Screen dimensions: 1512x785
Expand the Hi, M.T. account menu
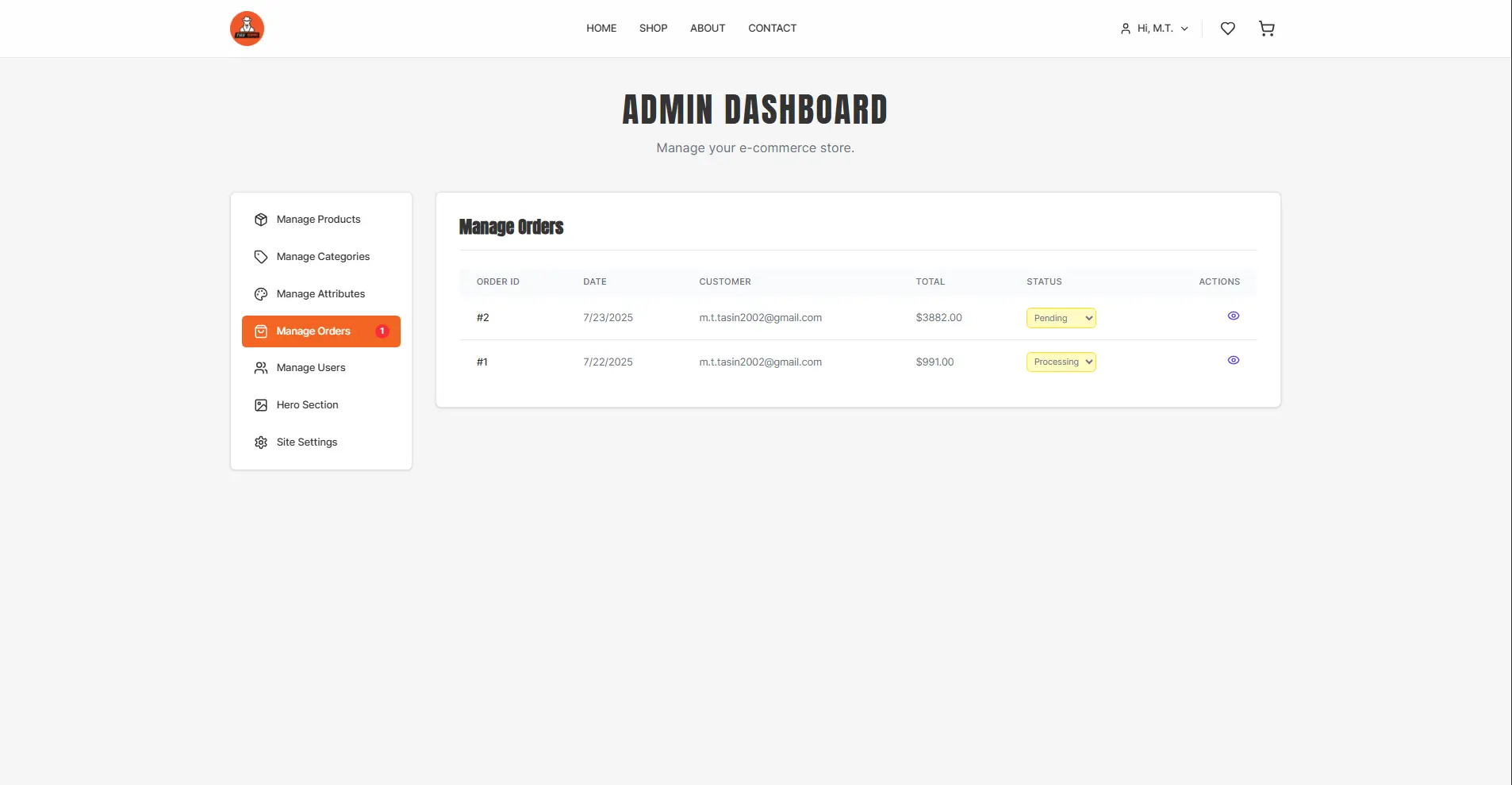pyautogui.click(x=1154, y=29)
